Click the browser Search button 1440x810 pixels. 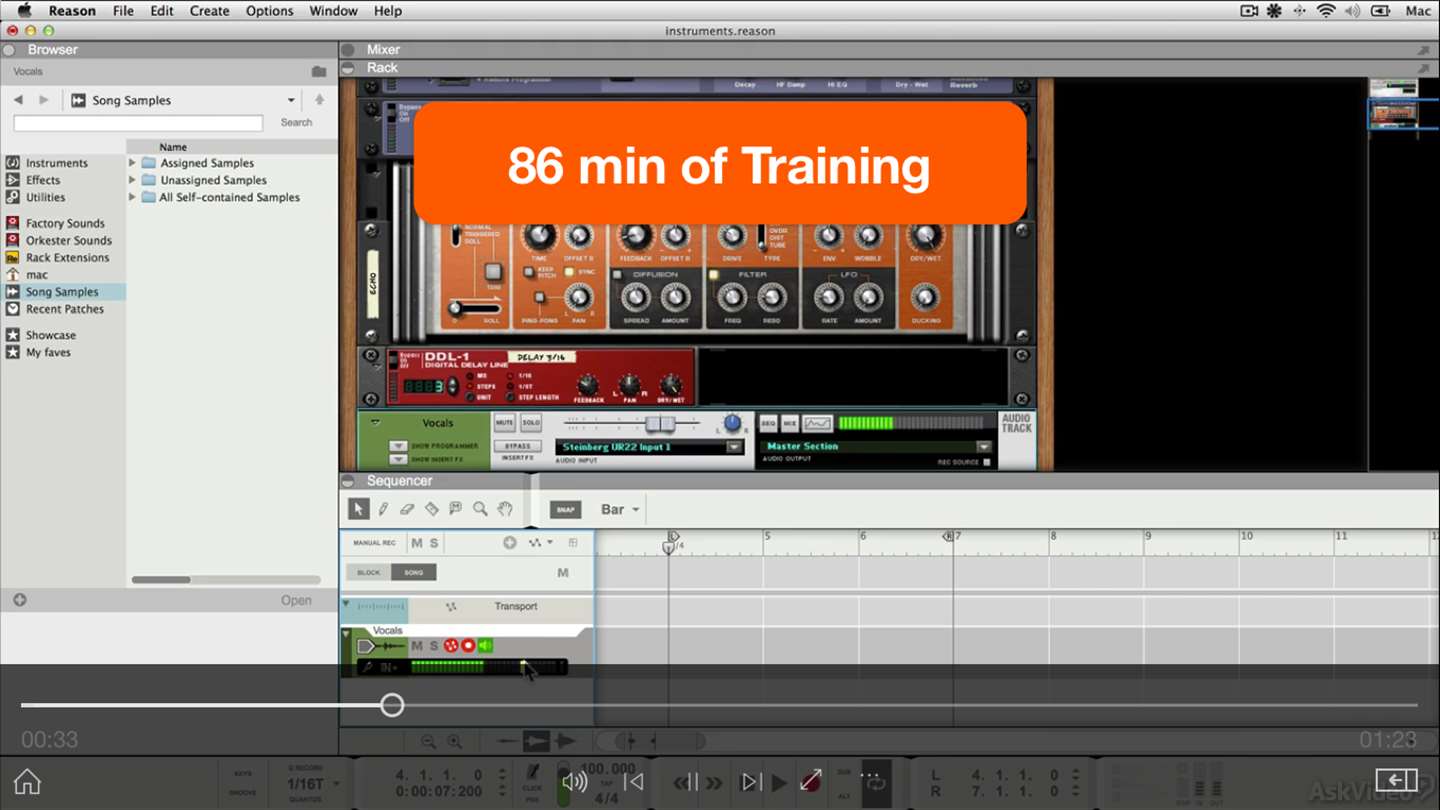click(x=296, y=122)
